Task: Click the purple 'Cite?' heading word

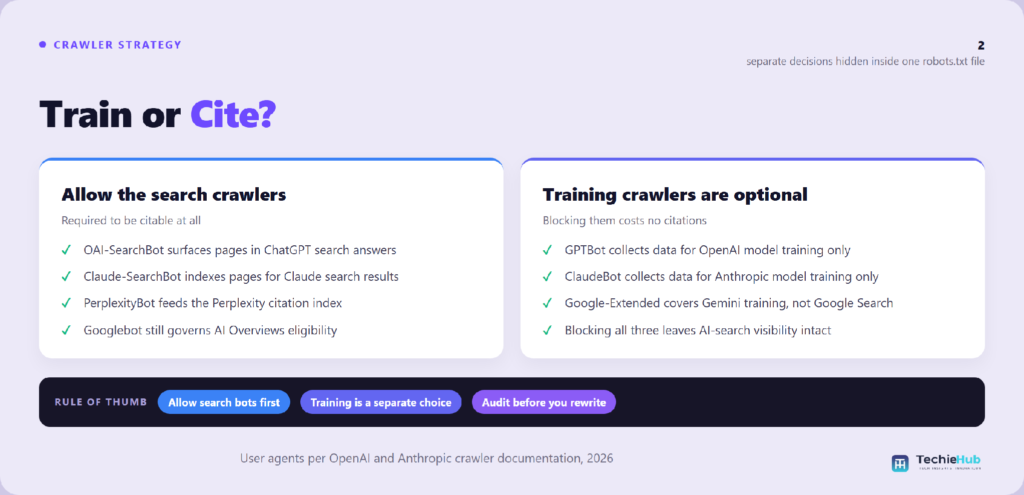Action: (233, 114)
